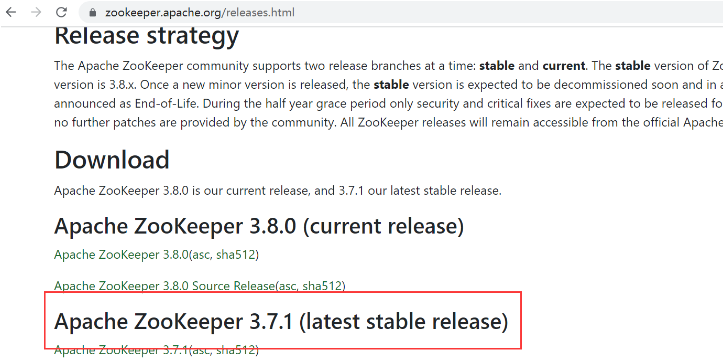Open asc signature for 3.8.0 Source Release
Viewport: 723px width, 364px height.
click(287, 286)
